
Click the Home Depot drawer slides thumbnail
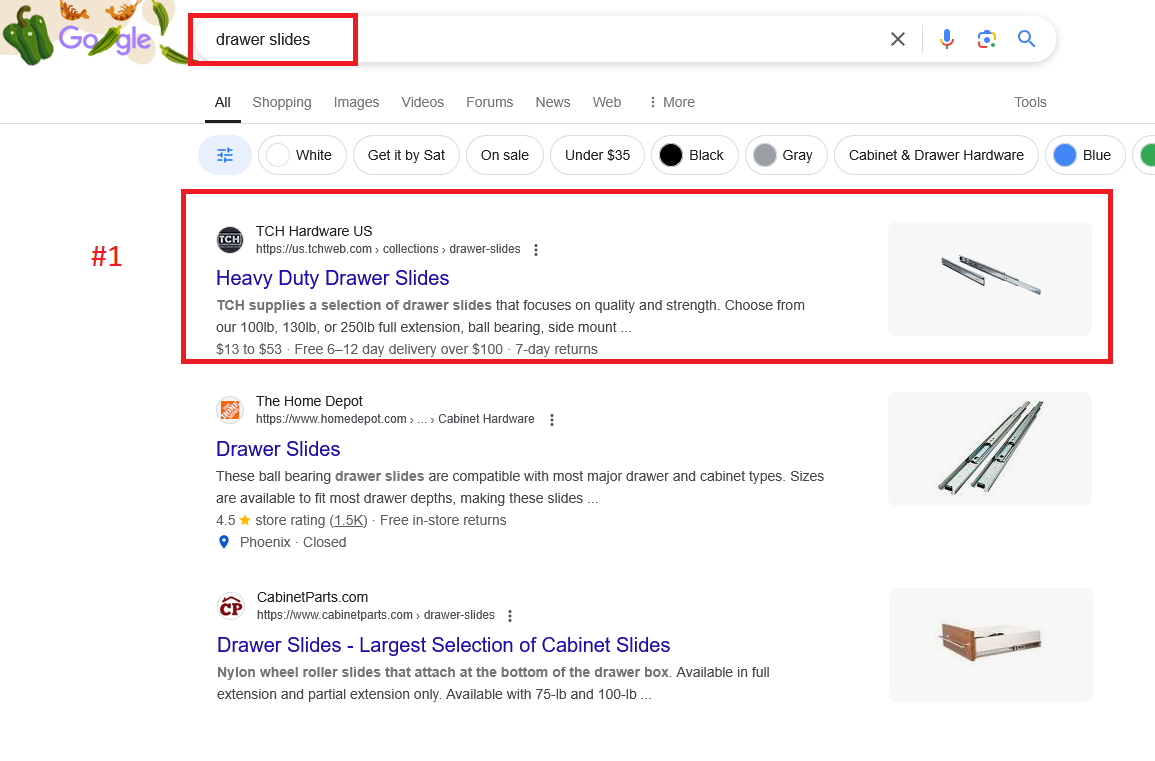[989, 448]
